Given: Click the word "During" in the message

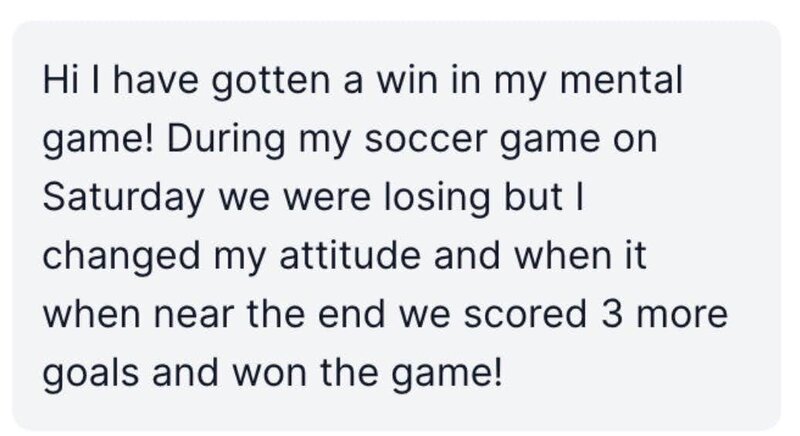Looking at the screenshot, I should pyautogui.click(x=226, y=141).
